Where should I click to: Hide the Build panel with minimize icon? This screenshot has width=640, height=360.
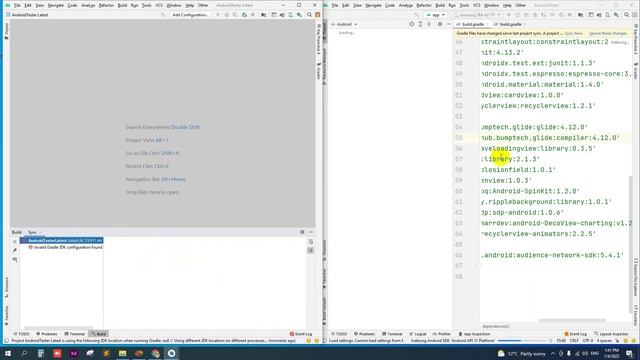(x=311, y=232)
